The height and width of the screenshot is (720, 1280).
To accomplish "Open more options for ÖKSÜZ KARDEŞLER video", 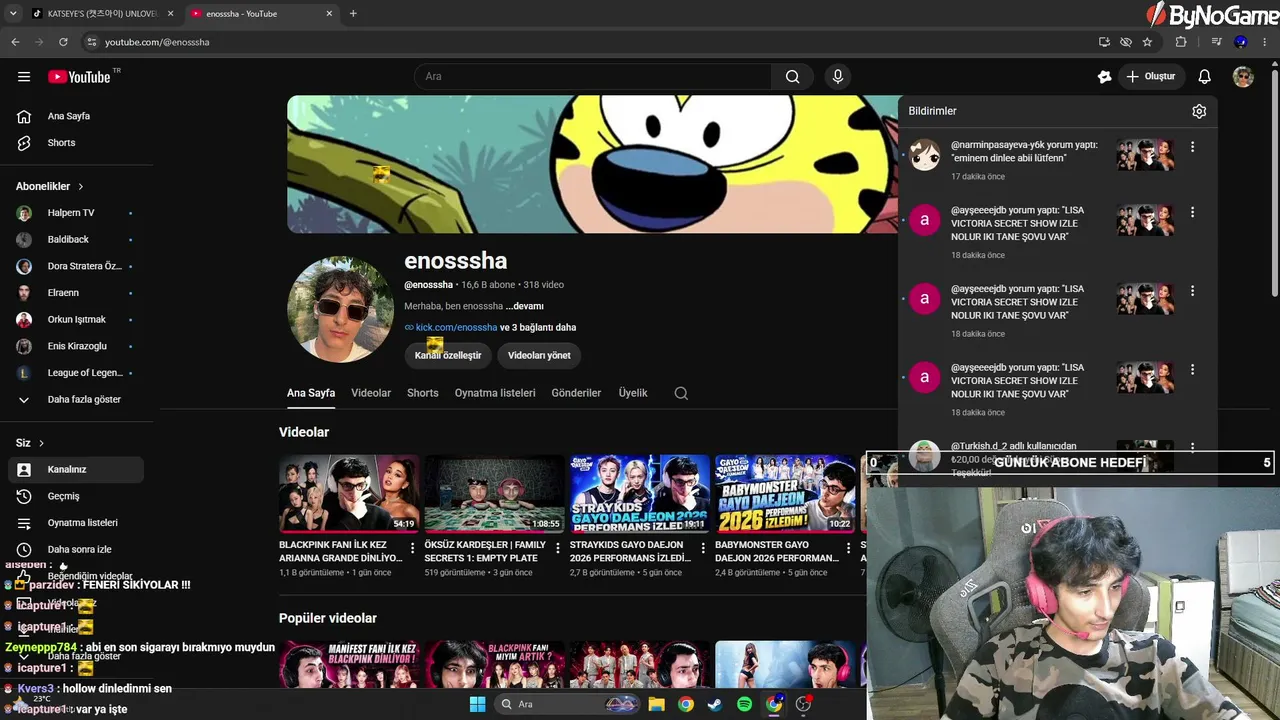I will (557, 548).
